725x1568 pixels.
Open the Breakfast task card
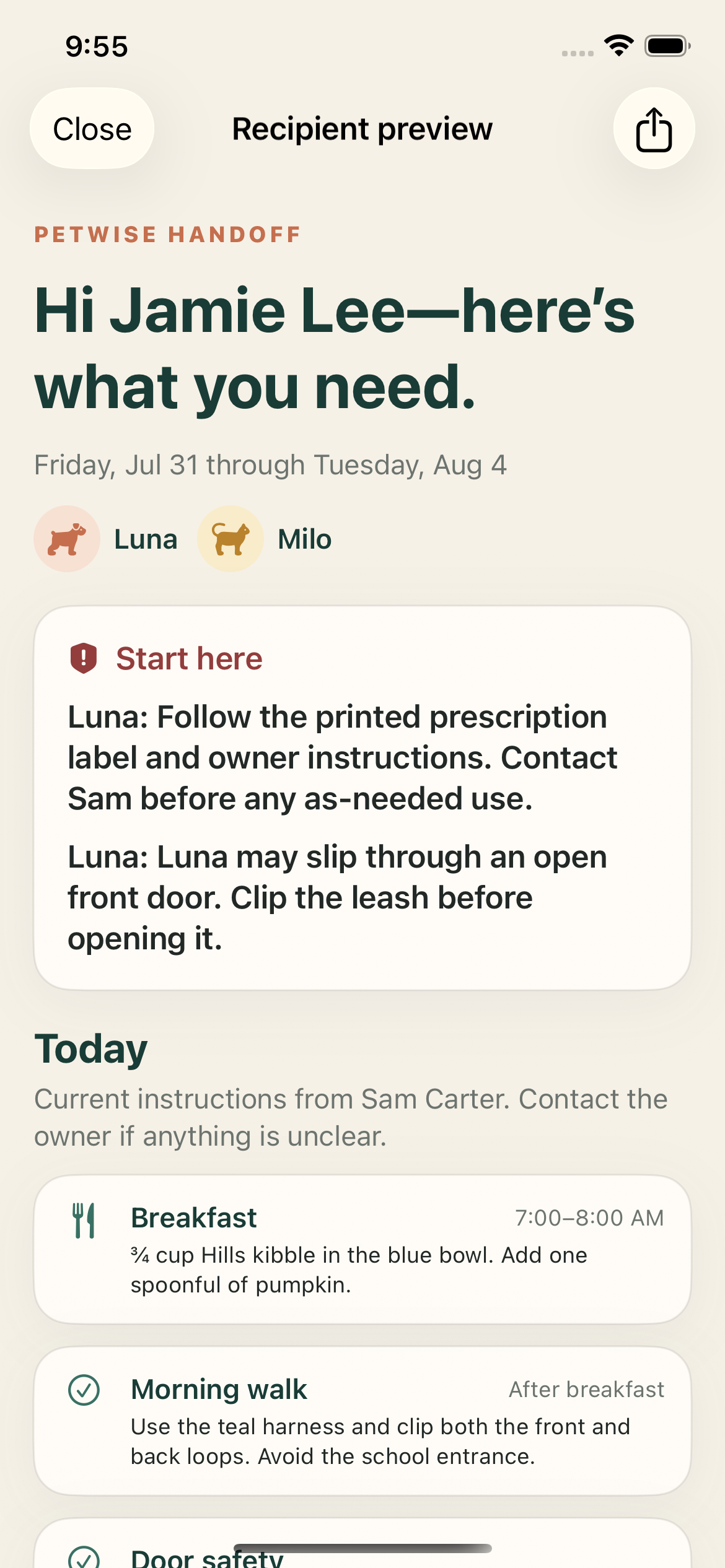(x=362, y=1249)
